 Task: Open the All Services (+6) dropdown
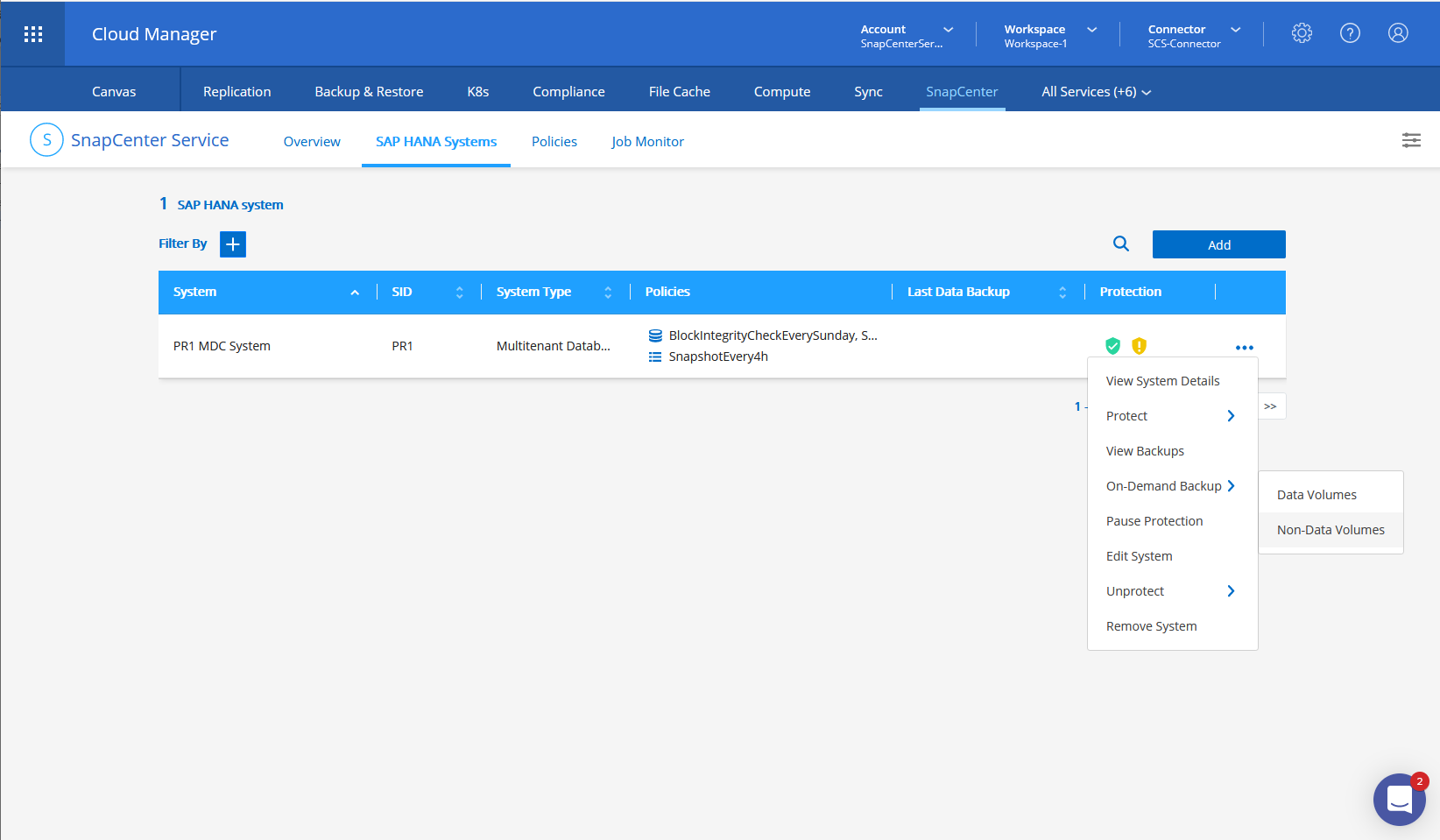(x=1096, y=92)
